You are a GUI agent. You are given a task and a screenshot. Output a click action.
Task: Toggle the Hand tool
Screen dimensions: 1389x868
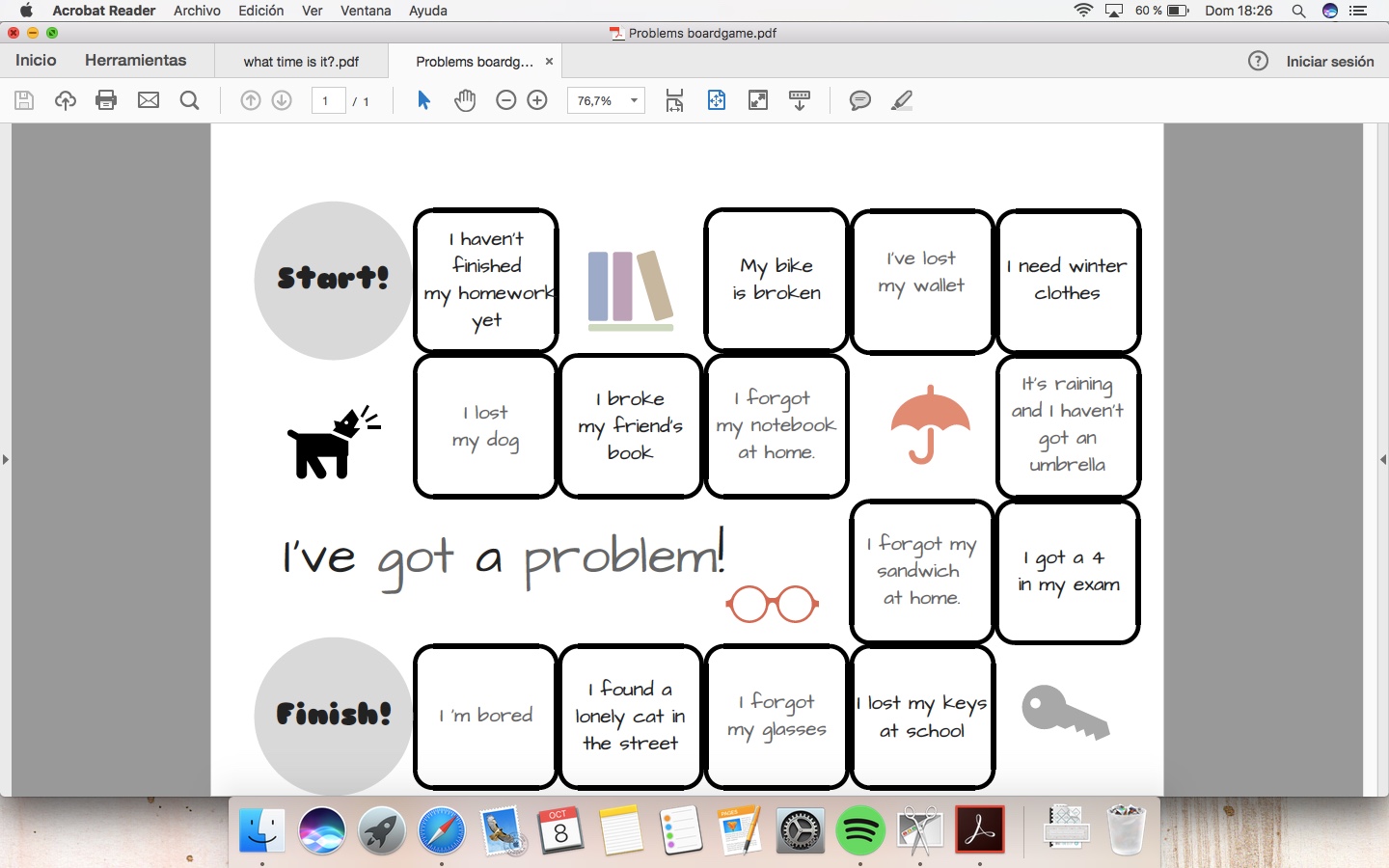pyautogui.click(x=465, y=100)
